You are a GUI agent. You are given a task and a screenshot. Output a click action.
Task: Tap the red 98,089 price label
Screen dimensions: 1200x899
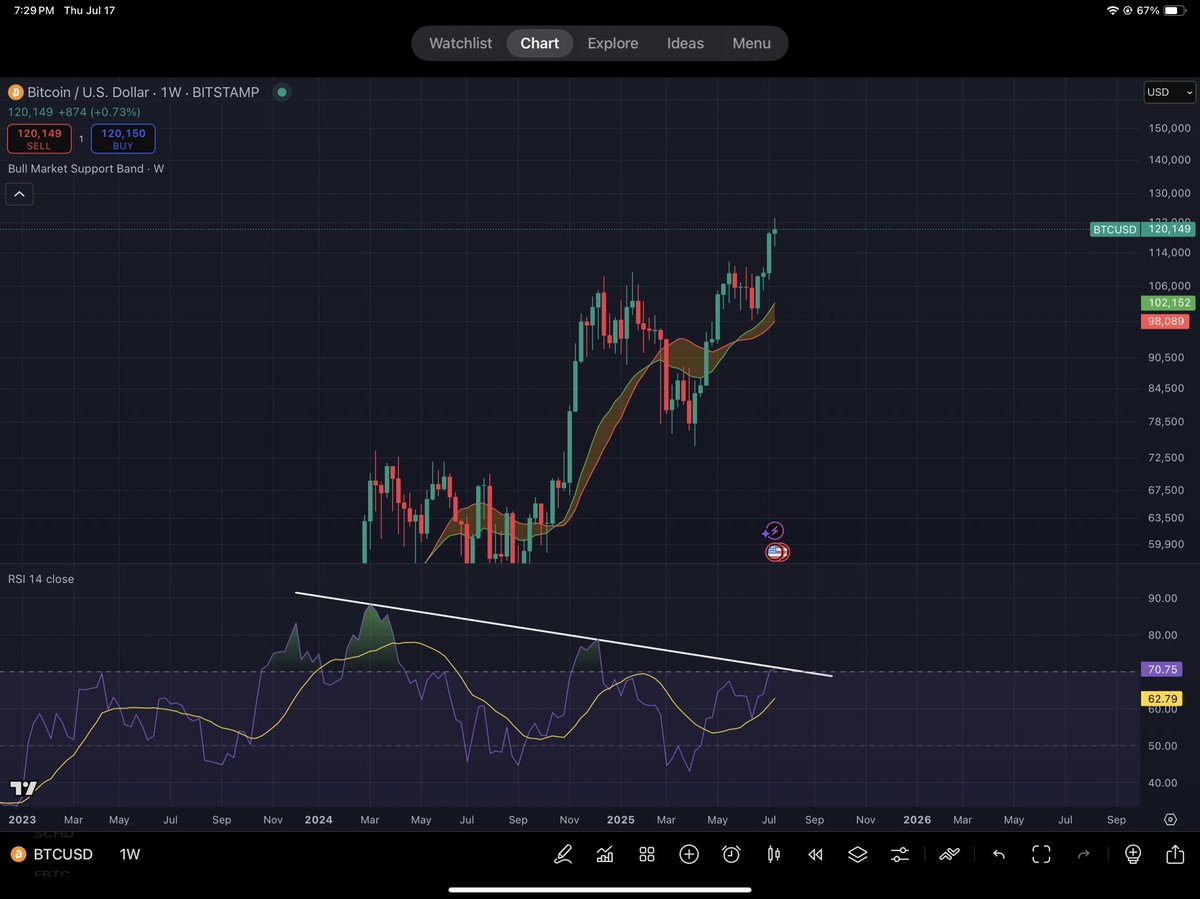1167,321
